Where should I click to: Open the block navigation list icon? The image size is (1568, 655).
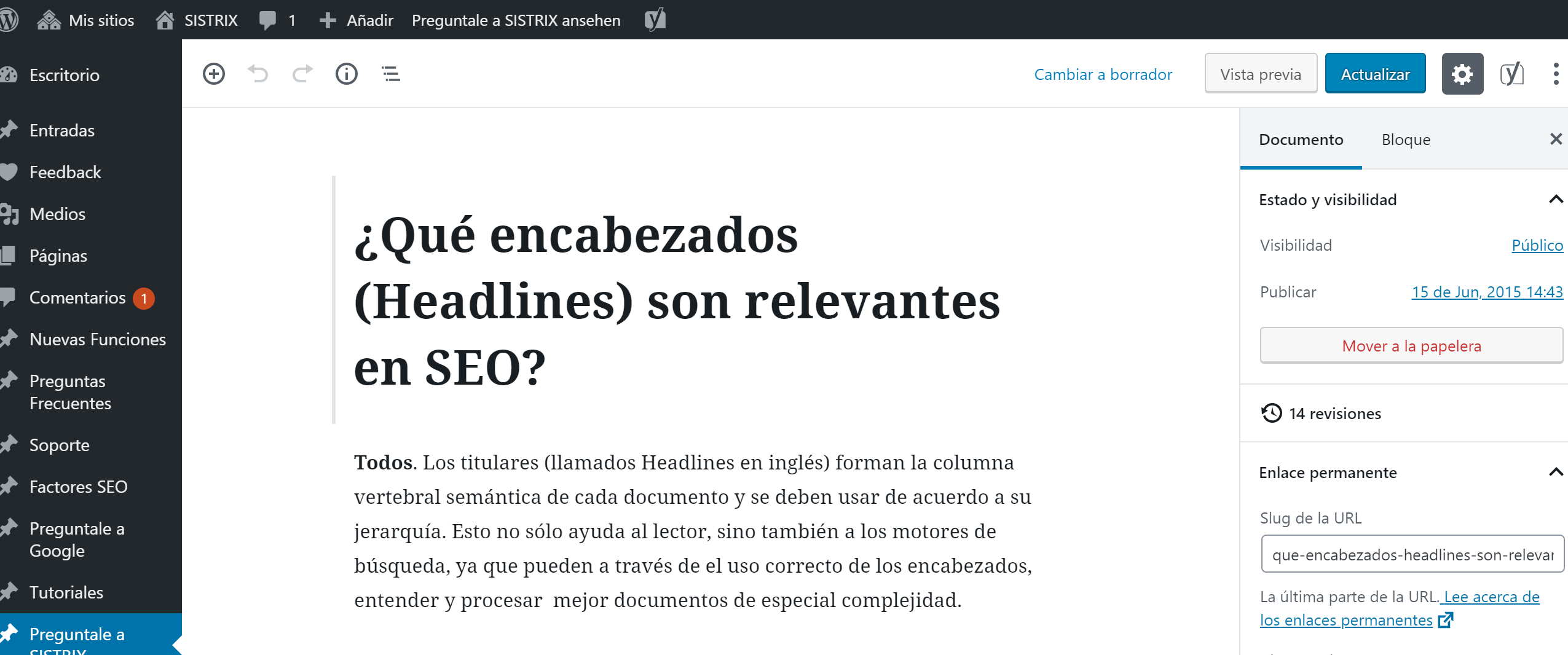[391, 74]
